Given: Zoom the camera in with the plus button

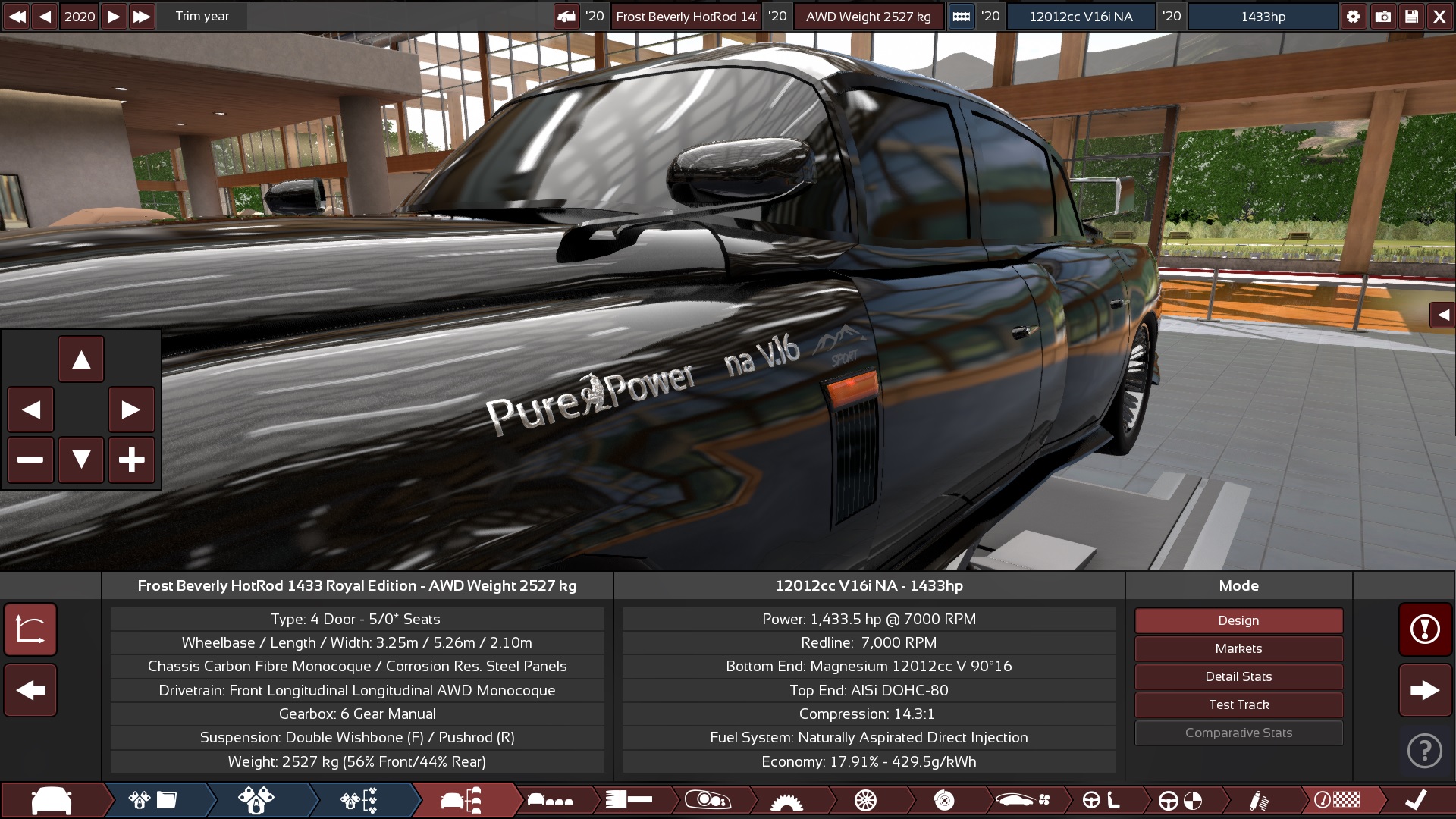Looking at the screenshot, I should pos(131,460).
